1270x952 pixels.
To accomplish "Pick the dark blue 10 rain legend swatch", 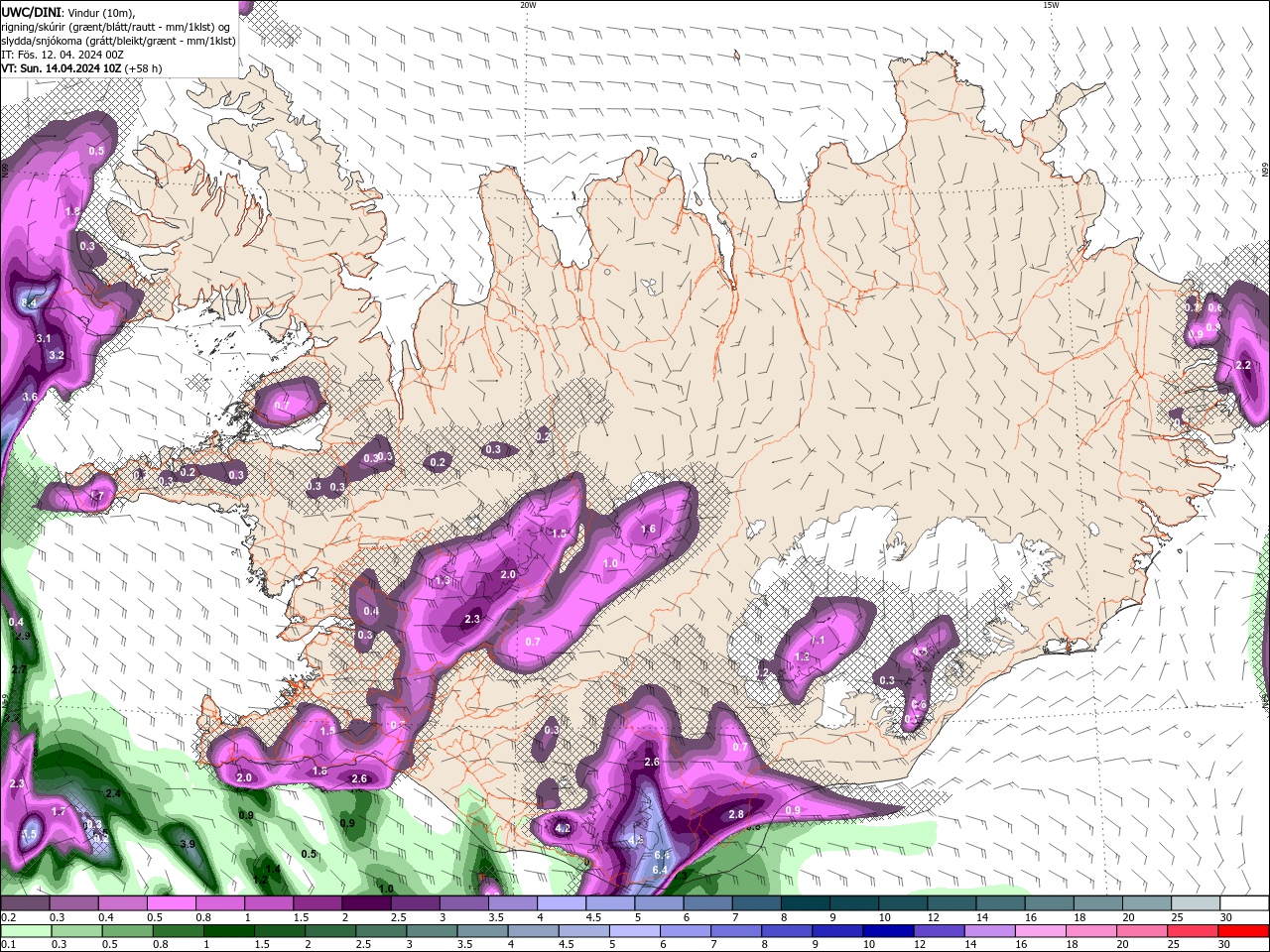I will point(886,930).
